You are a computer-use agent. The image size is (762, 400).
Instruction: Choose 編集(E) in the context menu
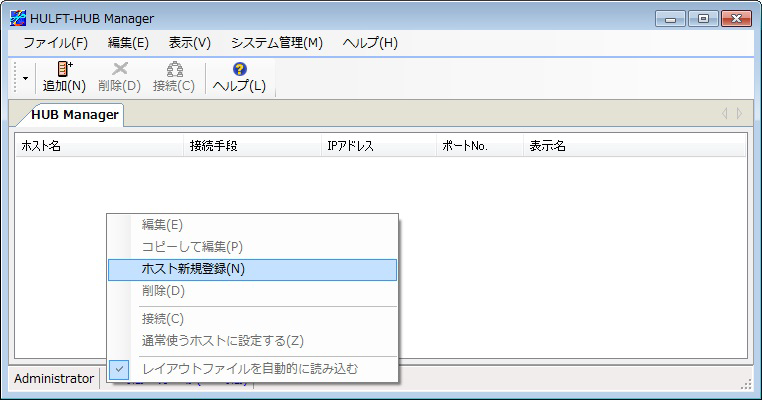pyautogui.click(x=252, y=225)
